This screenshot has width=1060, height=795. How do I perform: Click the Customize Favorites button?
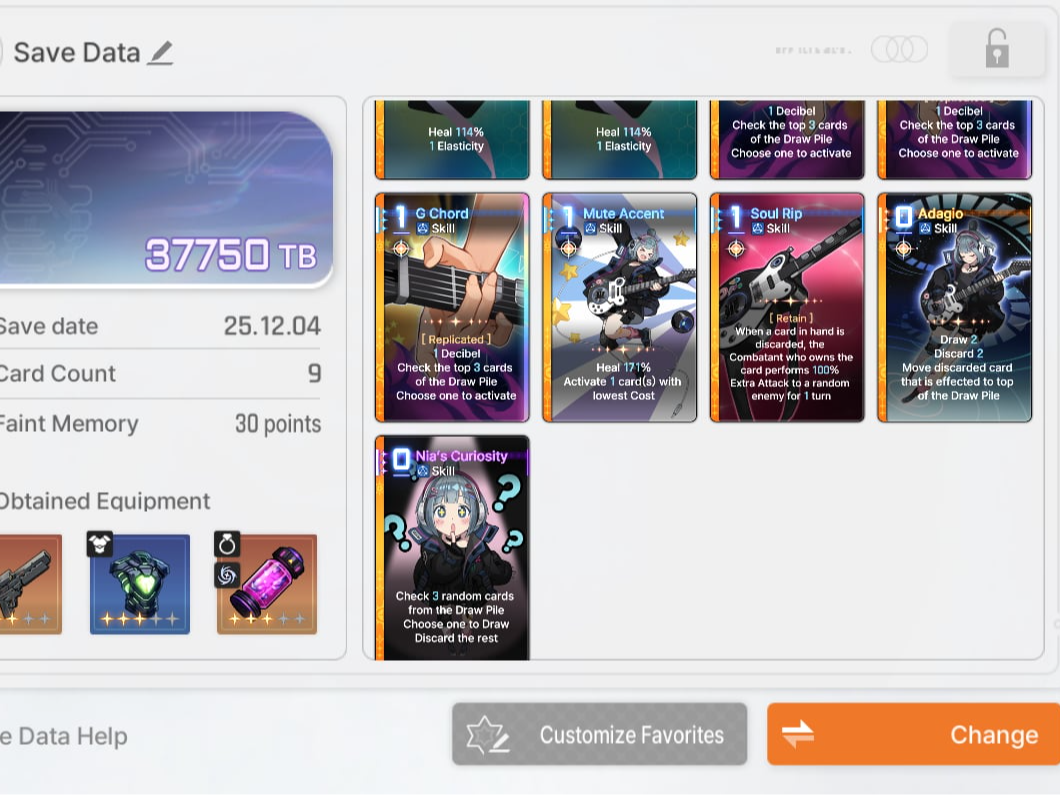coord(600,734)
